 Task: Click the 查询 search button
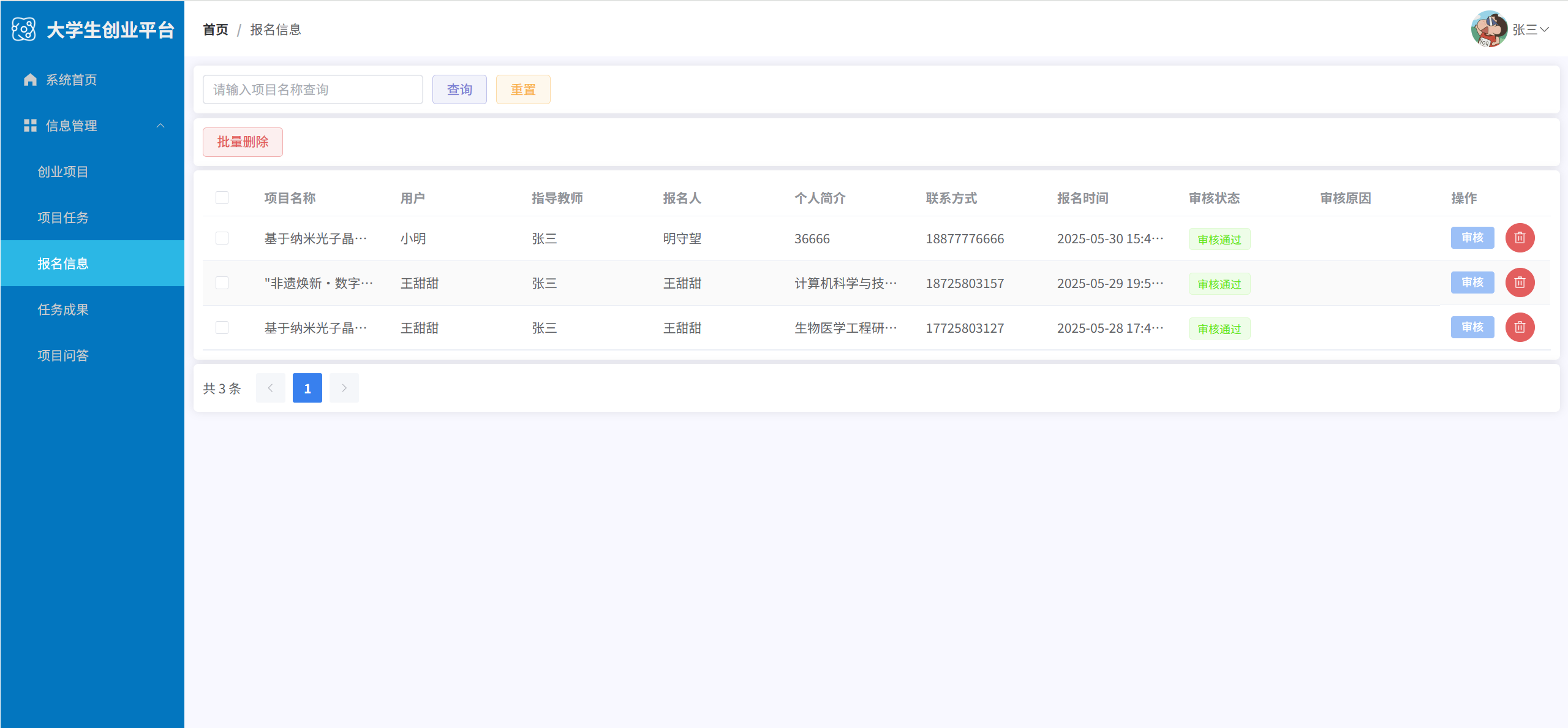coord(459,89)
